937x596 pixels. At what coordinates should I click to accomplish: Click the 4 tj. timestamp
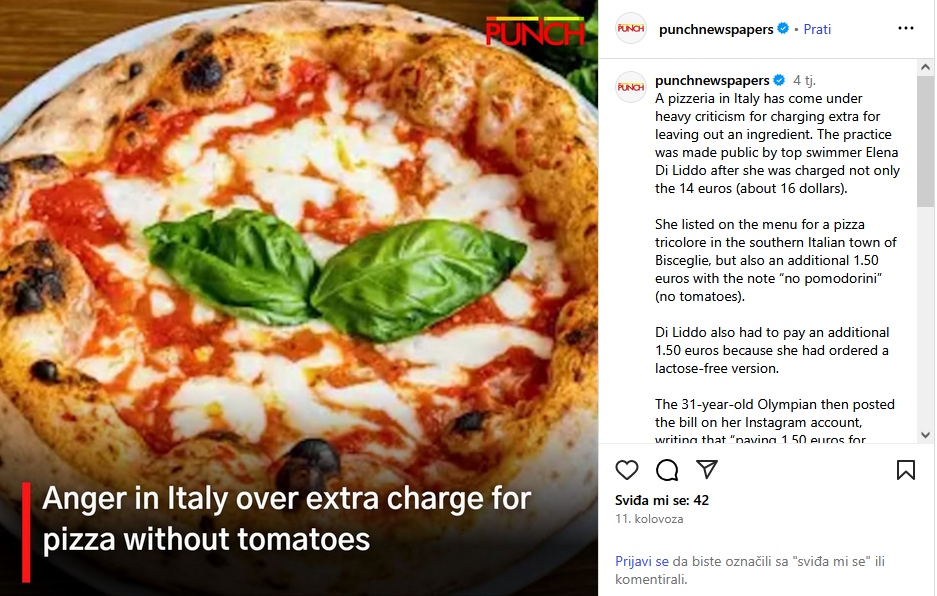804,80
